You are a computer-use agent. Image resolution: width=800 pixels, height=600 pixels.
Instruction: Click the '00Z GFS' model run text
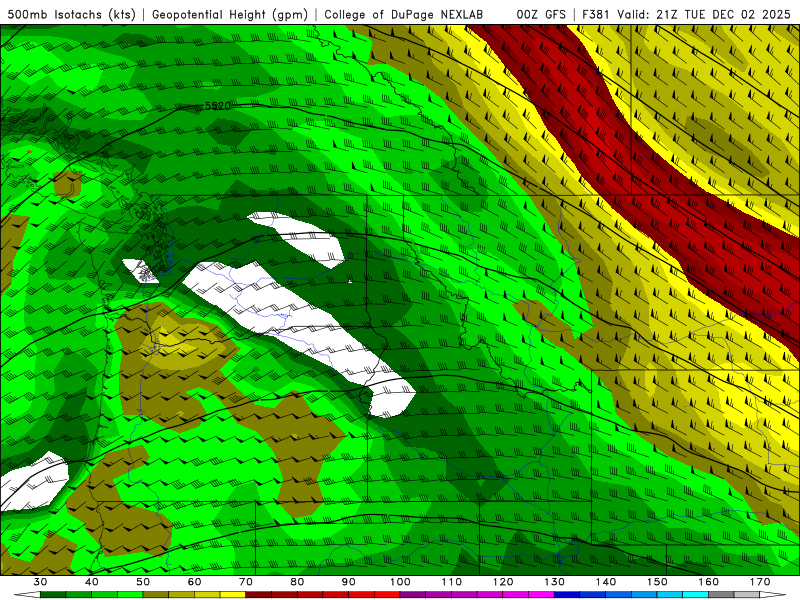[541, 14]
